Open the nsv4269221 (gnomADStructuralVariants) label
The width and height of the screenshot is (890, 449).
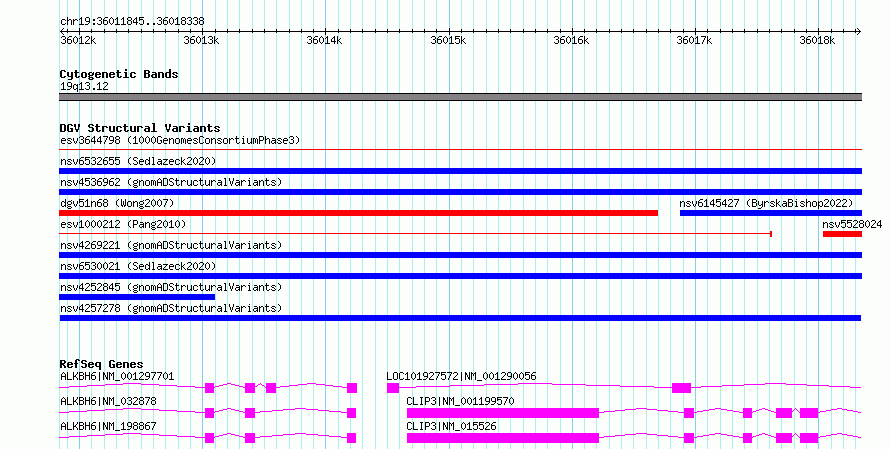[171, 245]
